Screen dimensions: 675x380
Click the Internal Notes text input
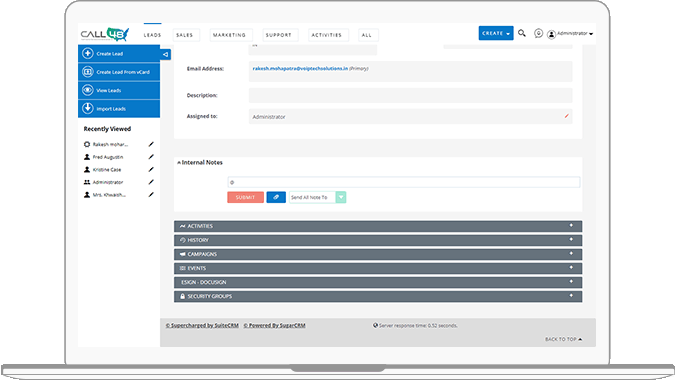(403, 182)
